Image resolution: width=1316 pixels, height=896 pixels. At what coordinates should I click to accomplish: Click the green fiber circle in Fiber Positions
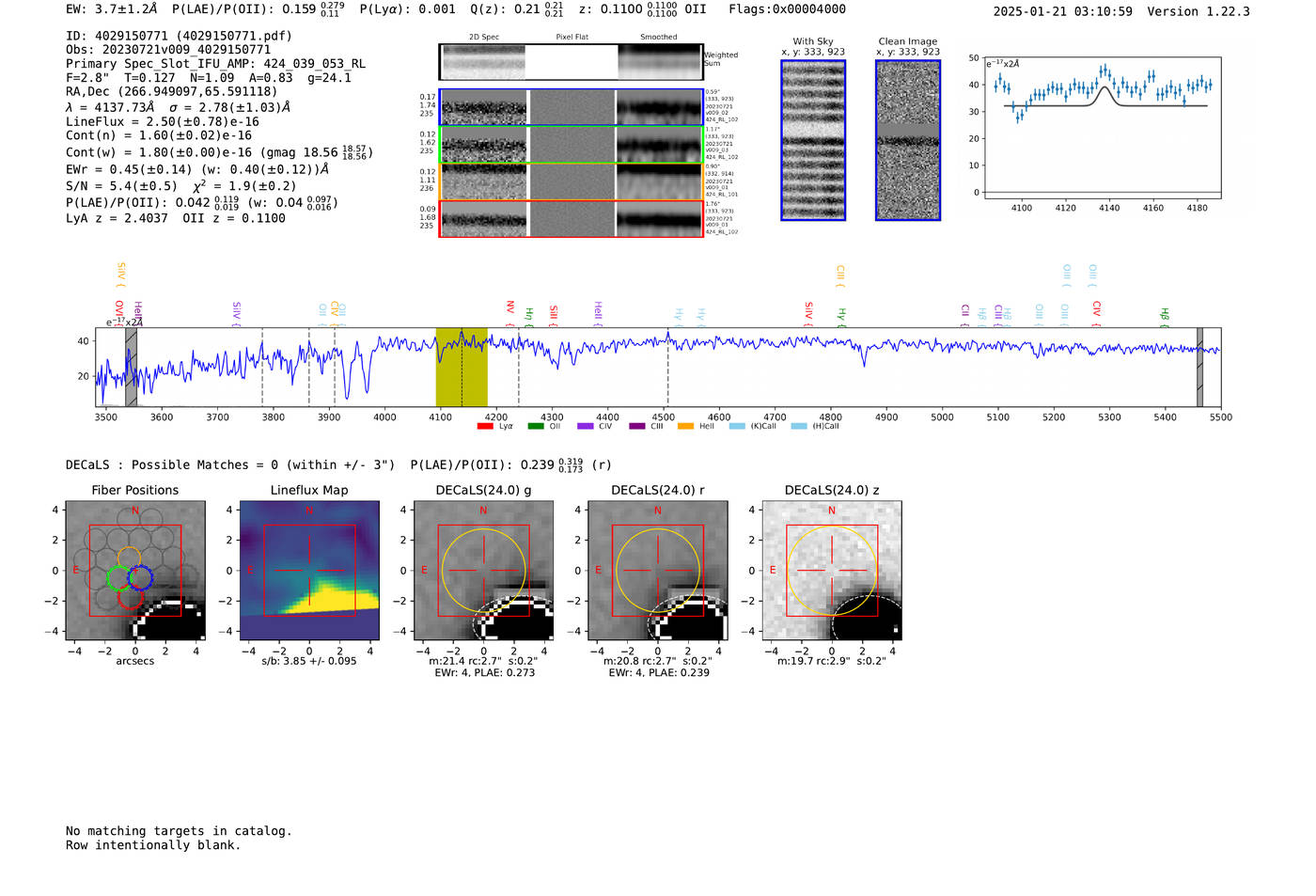coord(118,577)
